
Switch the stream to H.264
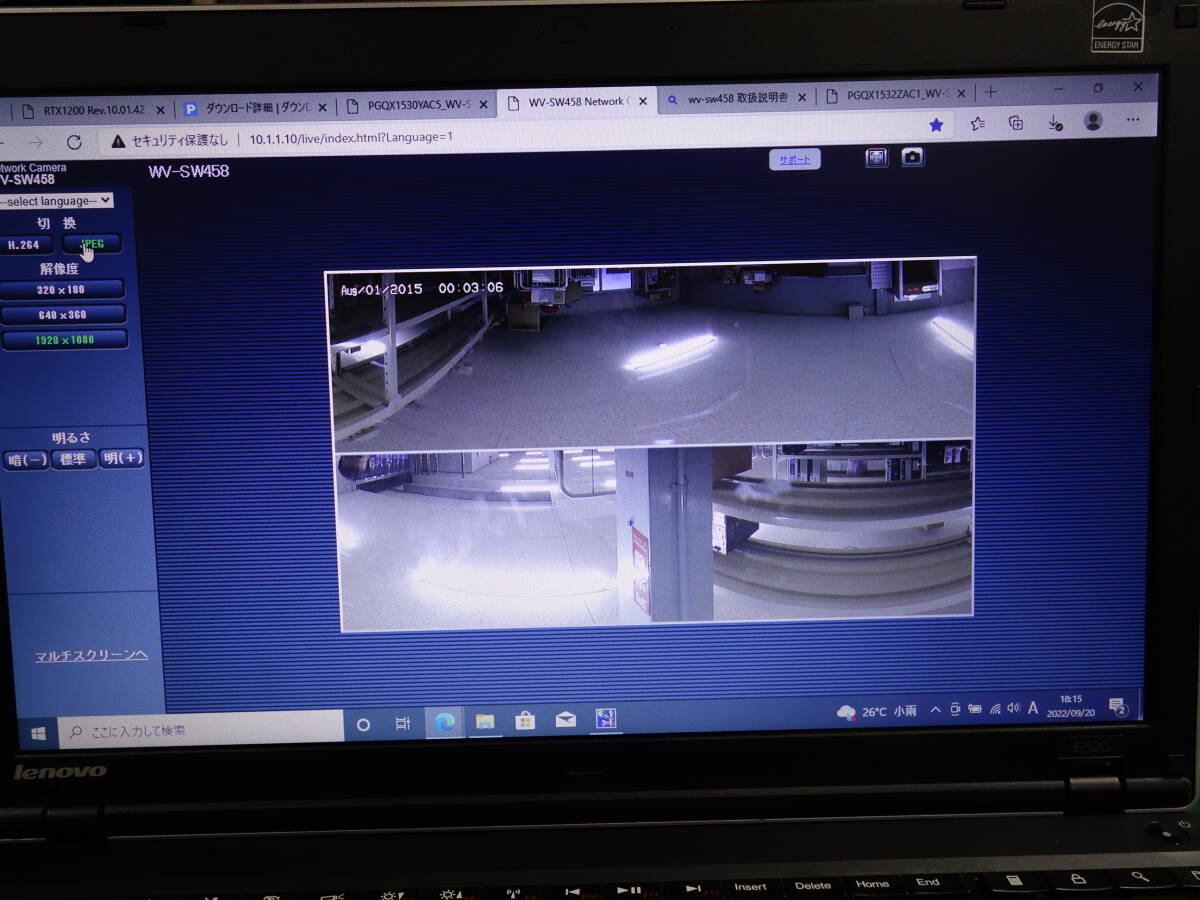(24, 245)
